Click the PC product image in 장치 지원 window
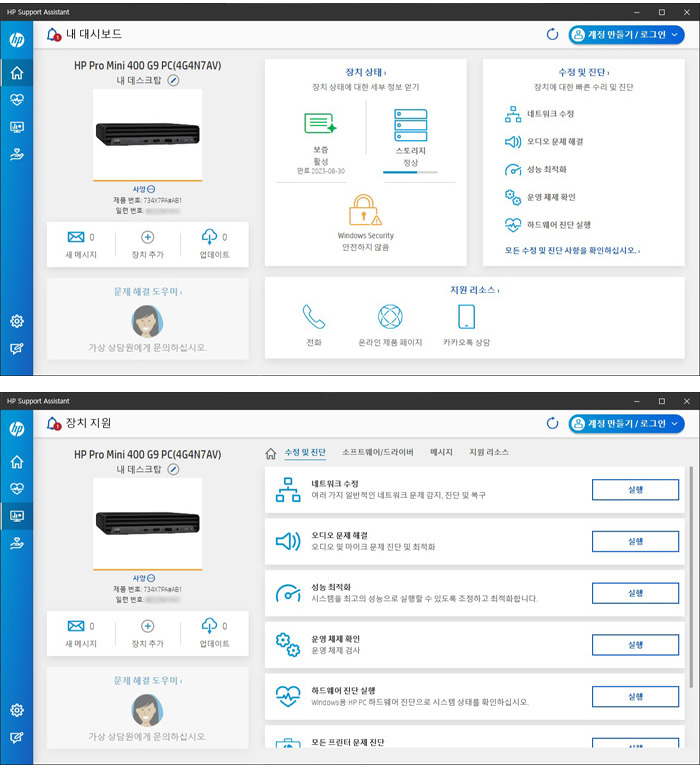Image resolution: width=700 pixels, height=769 pixels. pyautogui.click(x=148, y=523)
